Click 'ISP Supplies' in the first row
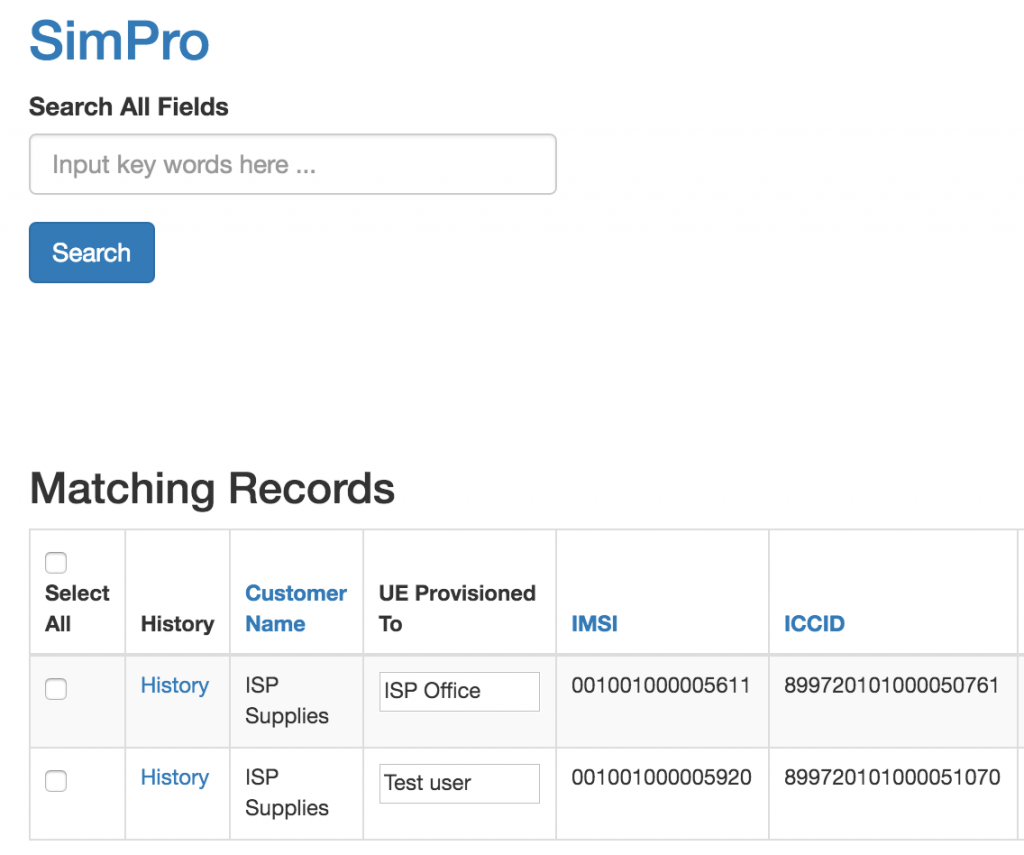 [287, 700]
